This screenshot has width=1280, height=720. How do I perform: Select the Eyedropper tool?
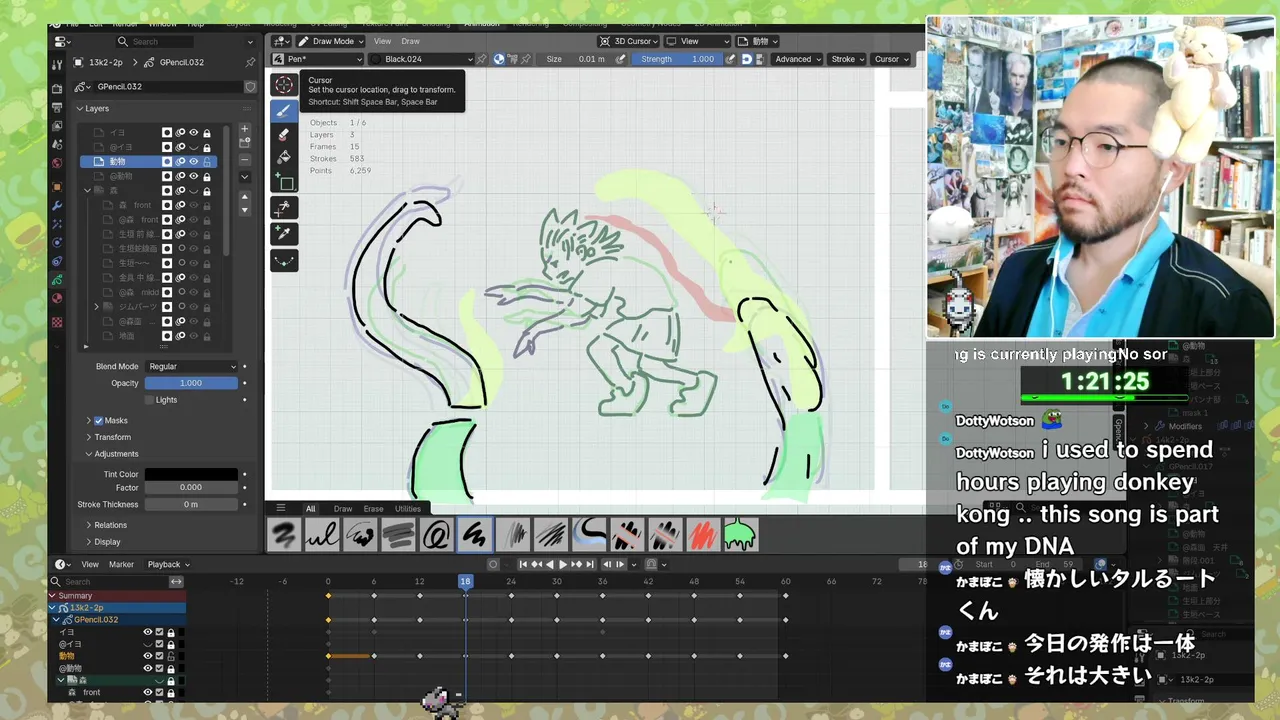[284, 232]
